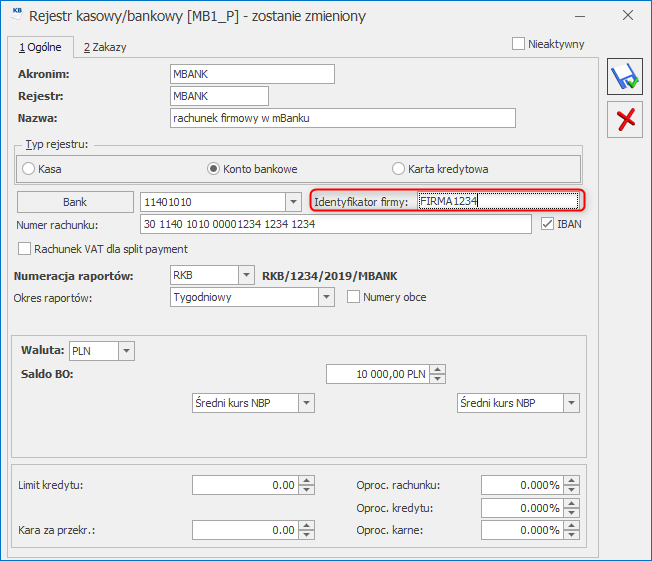This screenshot has height=561, width=652.
Task: Close the window with title bar X
Action: (627, 16)
